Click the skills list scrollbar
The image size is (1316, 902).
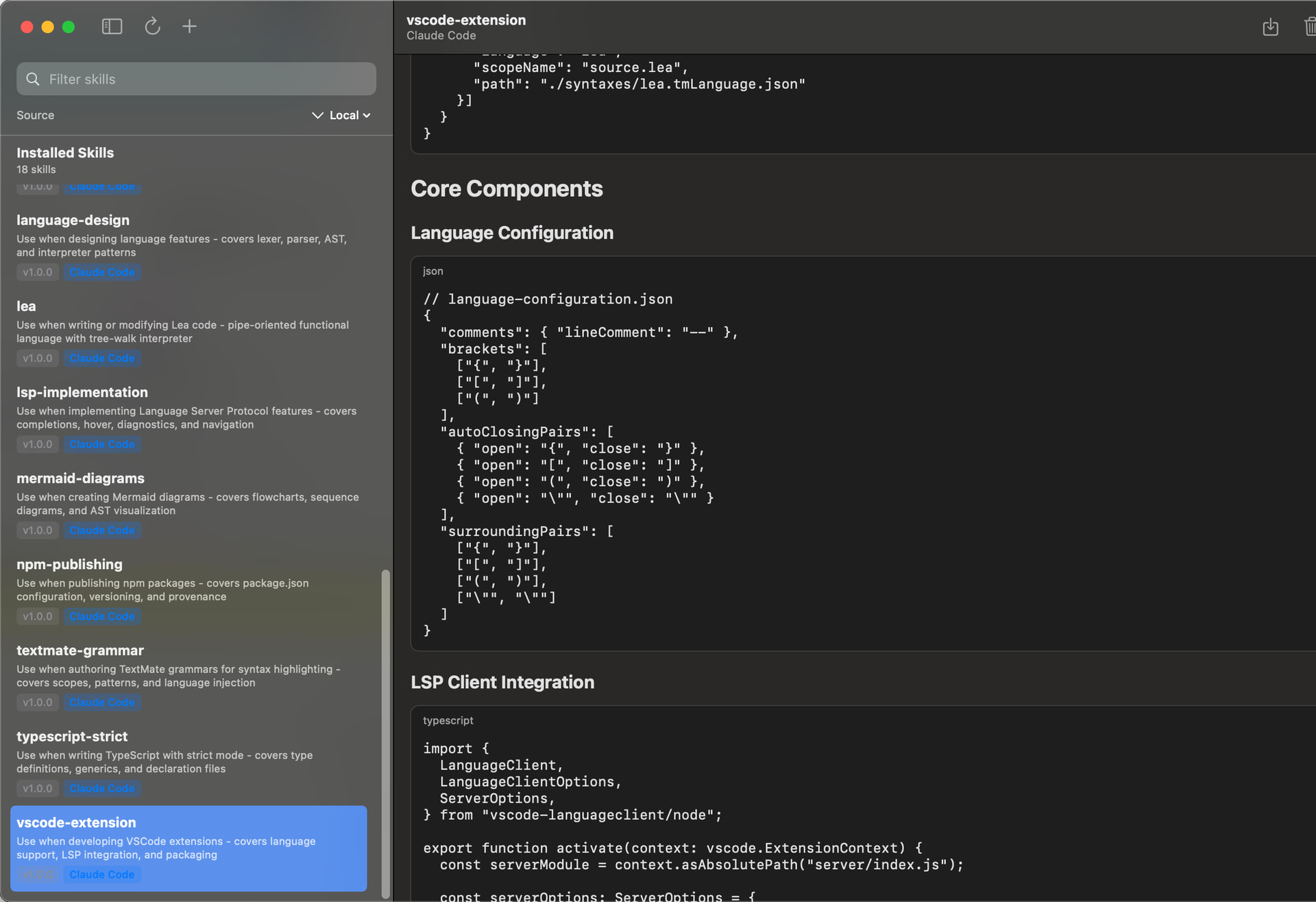(385, 733)
